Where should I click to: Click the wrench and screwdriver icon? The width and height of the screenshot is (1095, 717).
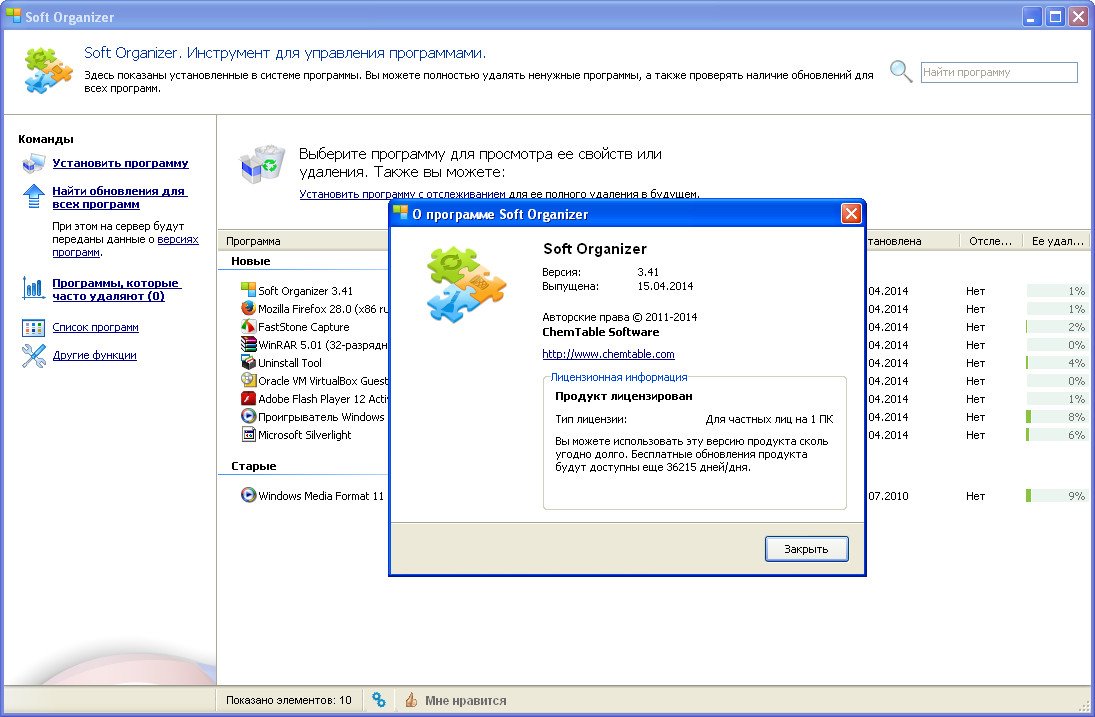tap(34, 356)
